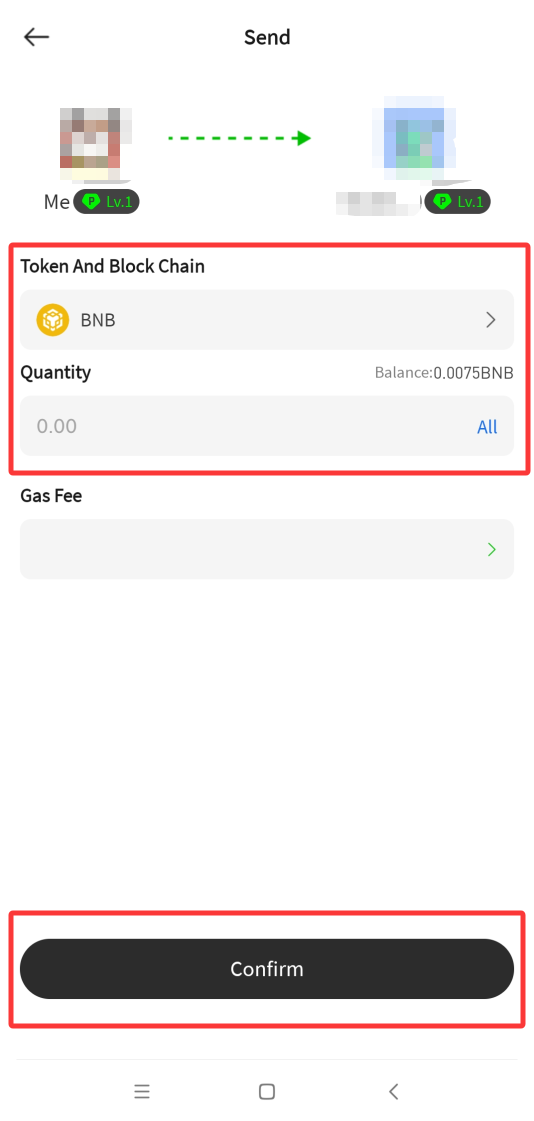This screenshot has height=1121, width=534.
Task: Tap the recipient's Lv.1 level badge
Action: click(x=458, y=202)
